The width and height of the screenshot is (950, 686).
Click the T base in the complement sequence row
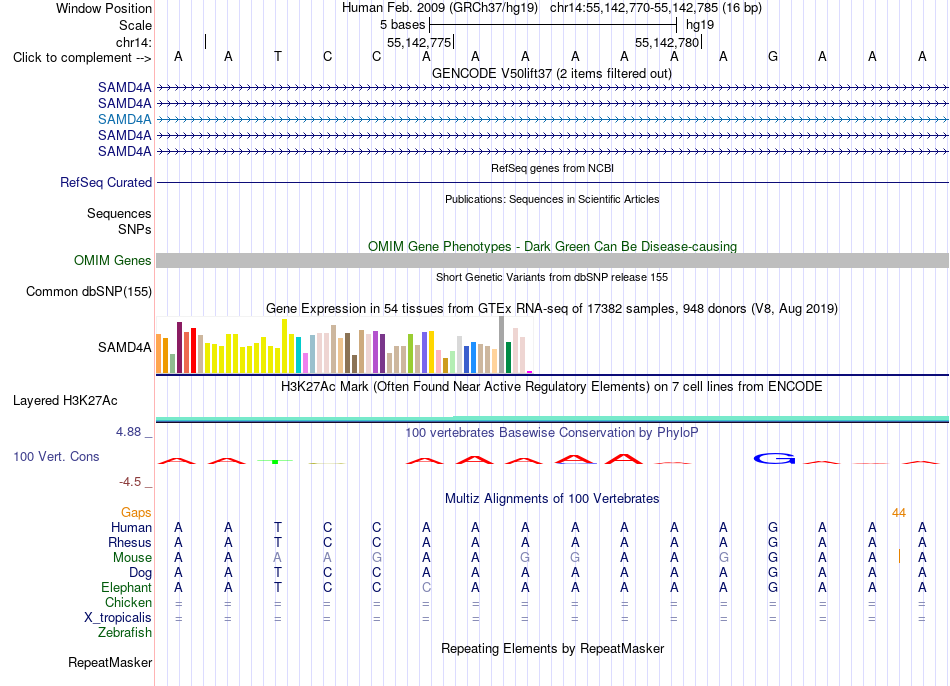277,56
